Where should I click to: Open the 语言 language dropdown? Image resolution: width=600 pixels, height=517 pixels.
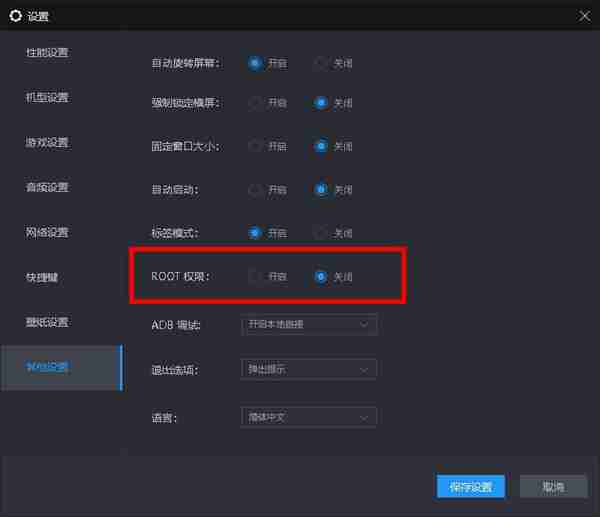click(x=309, y=416)
